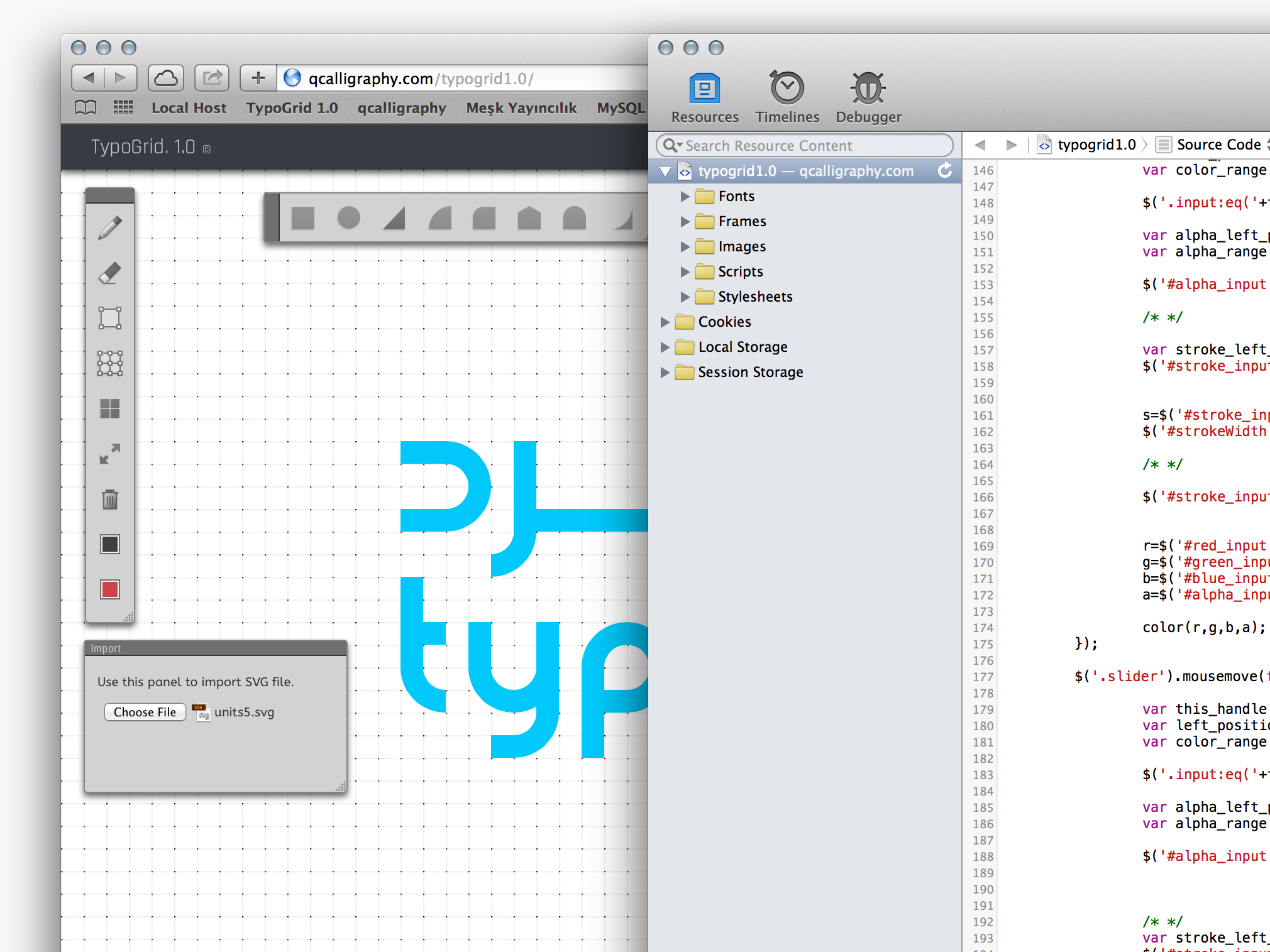Open the Local Host bookmark
The image size is (1270, 952).
click(189, 108)
